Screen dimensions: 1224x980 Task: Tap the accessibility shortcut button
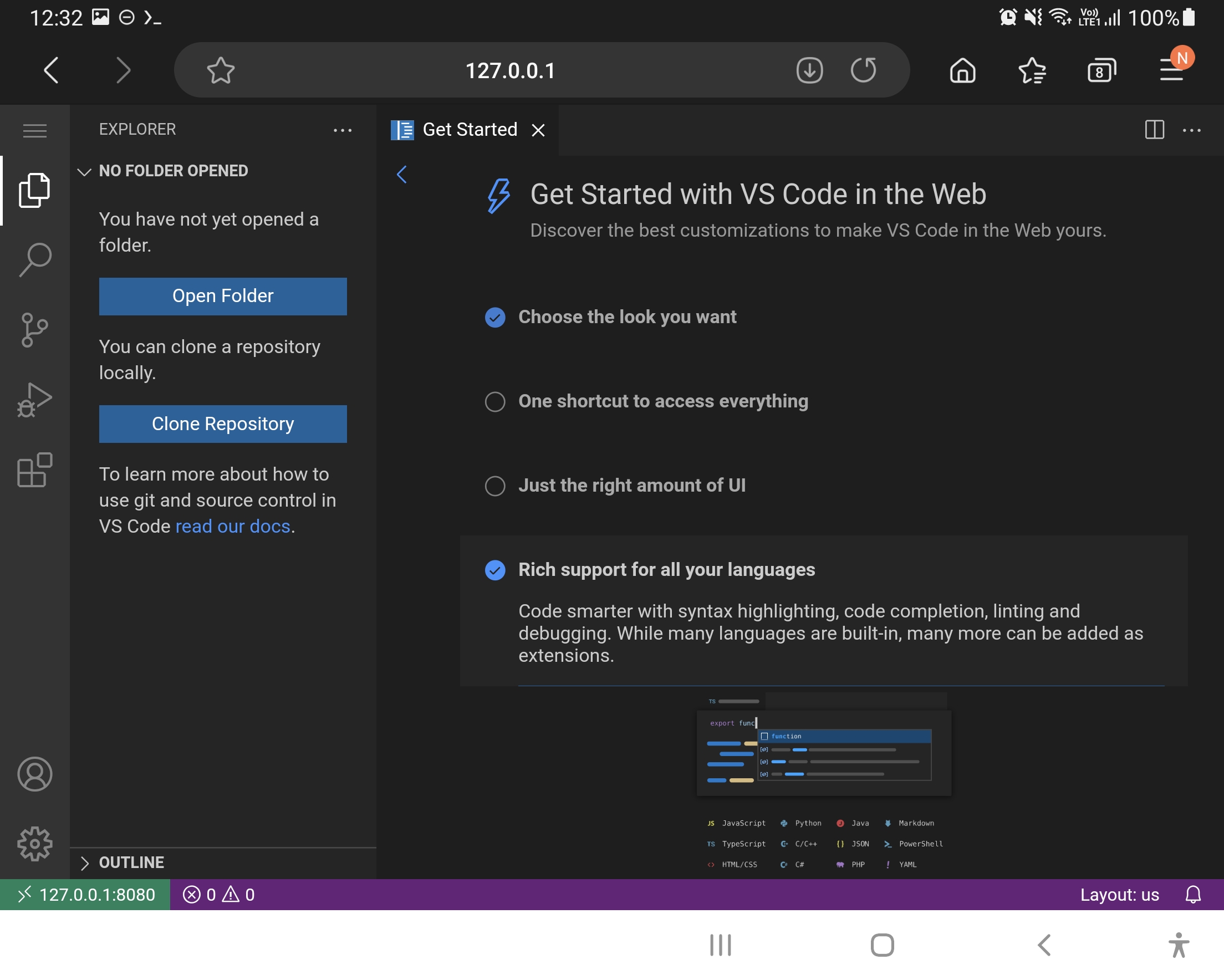point(1178,945)
